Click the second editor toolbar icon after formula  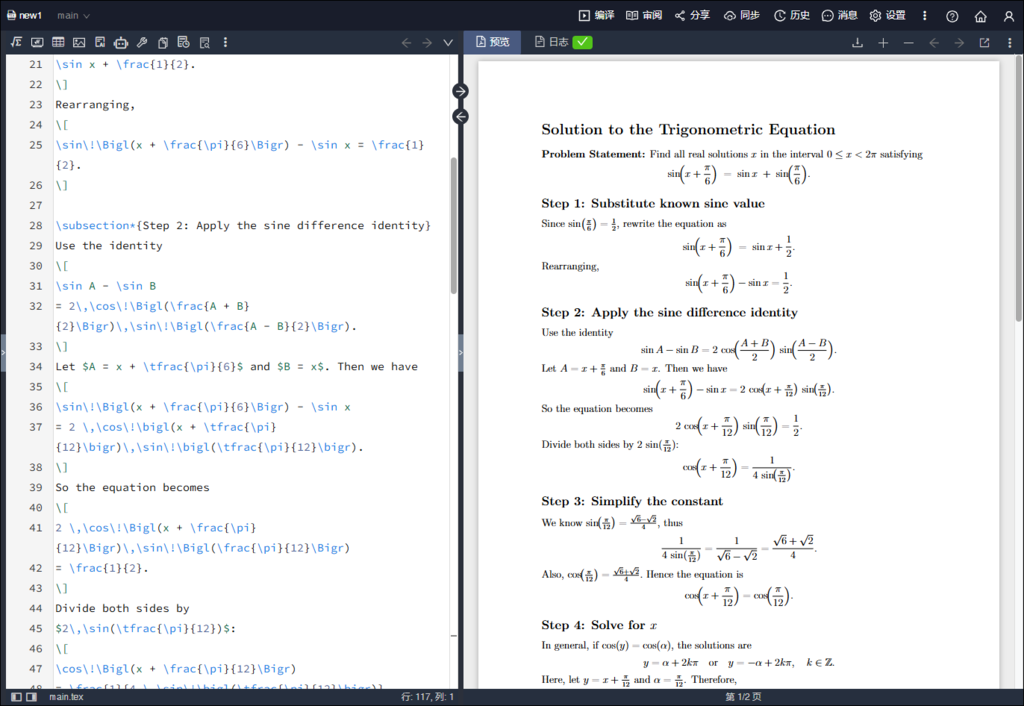pyautogui.click(x=37, y=42)
